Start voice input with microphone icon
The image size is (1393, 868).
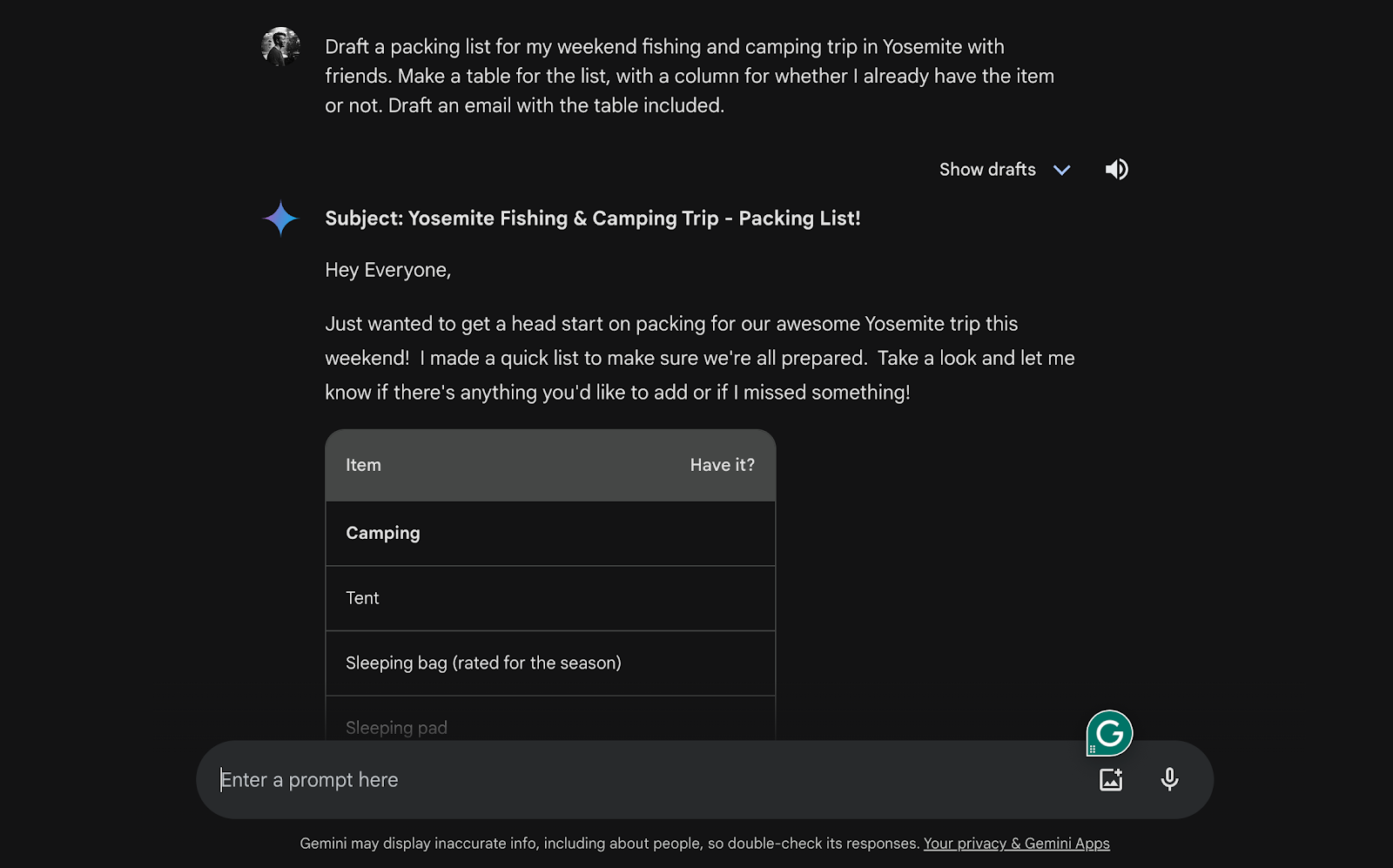[1169, 779]
